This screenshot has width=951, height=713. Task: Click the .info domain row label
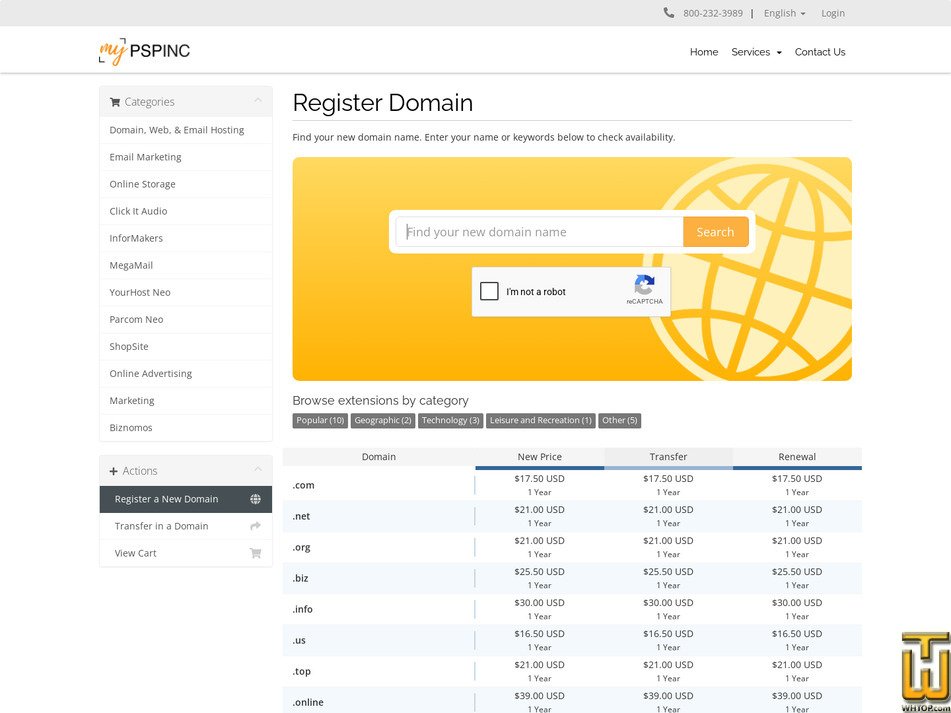pyautogui.click(x=303, y=609)
